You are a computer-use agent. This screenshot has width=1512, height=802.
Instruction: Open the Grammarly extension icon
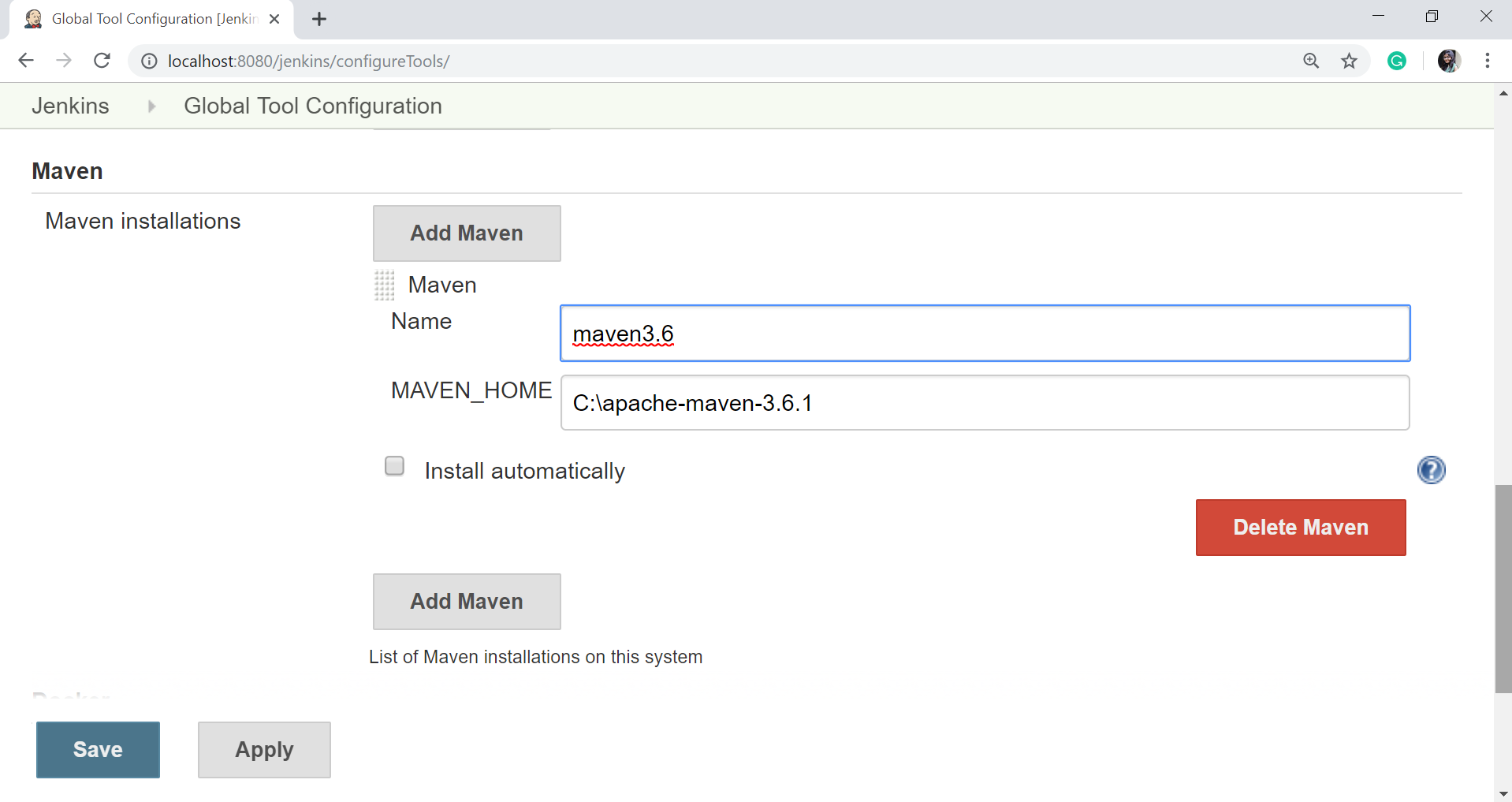click(1397, 61)
